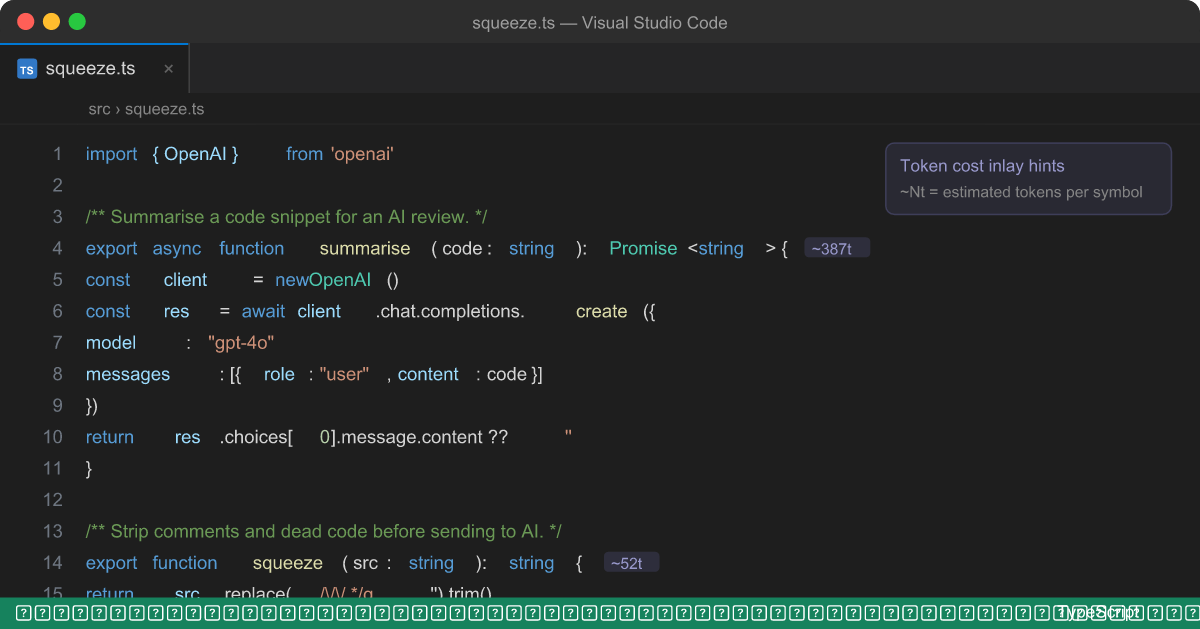Click '.choices[' on line 10
The height and width of the screenshot is (629, 1200).
coord(256,437)
